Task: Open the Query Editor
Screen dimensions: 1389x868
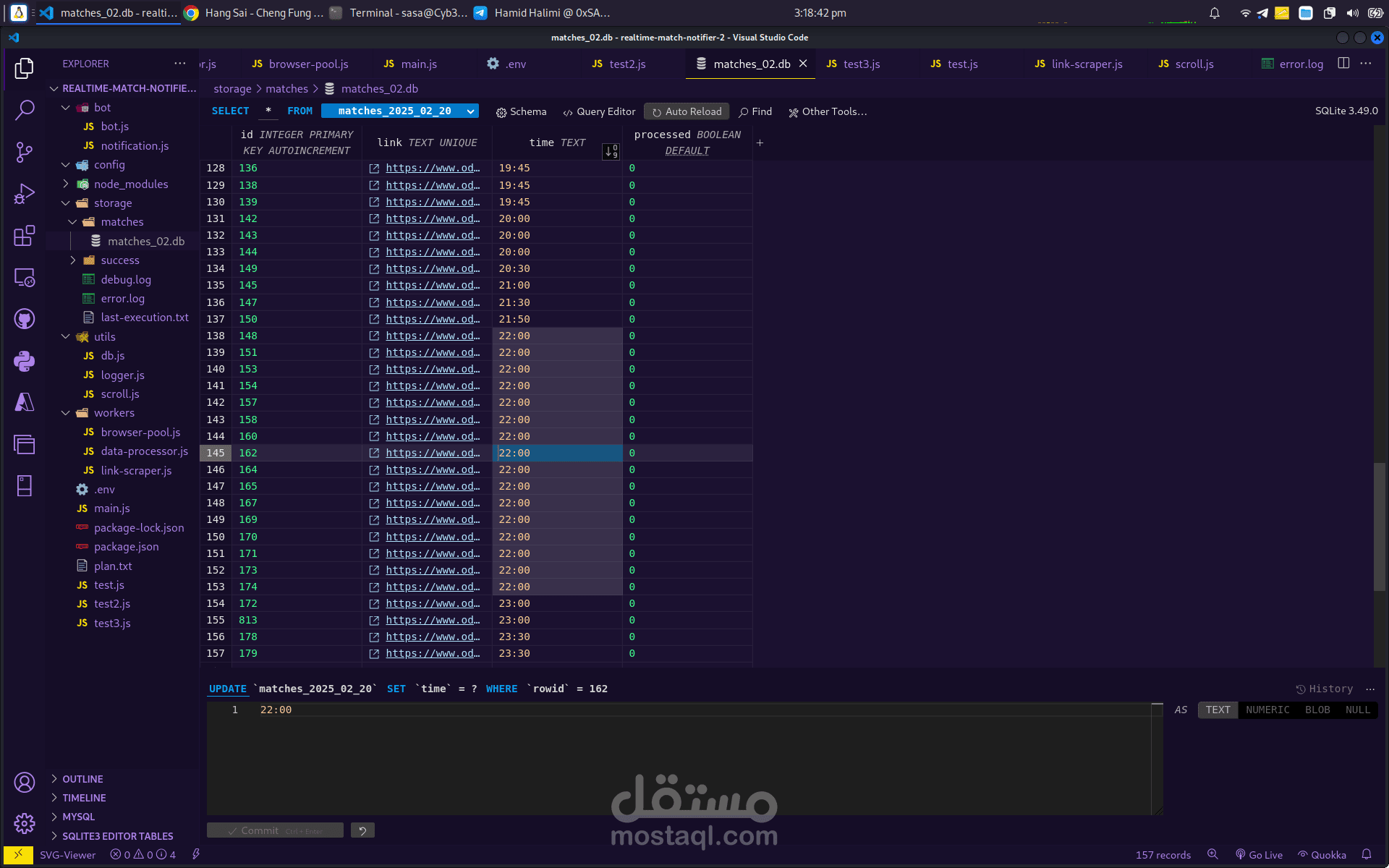Action: (599, 111)
